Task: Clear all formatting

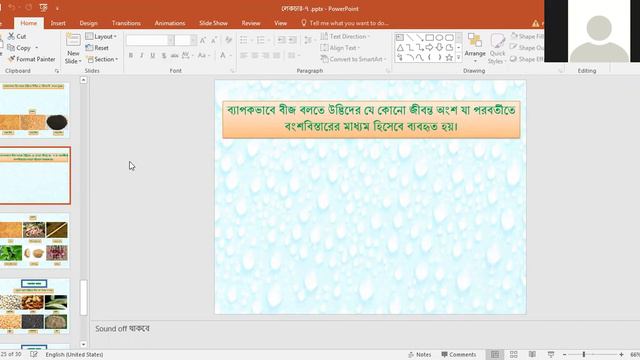Action: tap(228, 40)
